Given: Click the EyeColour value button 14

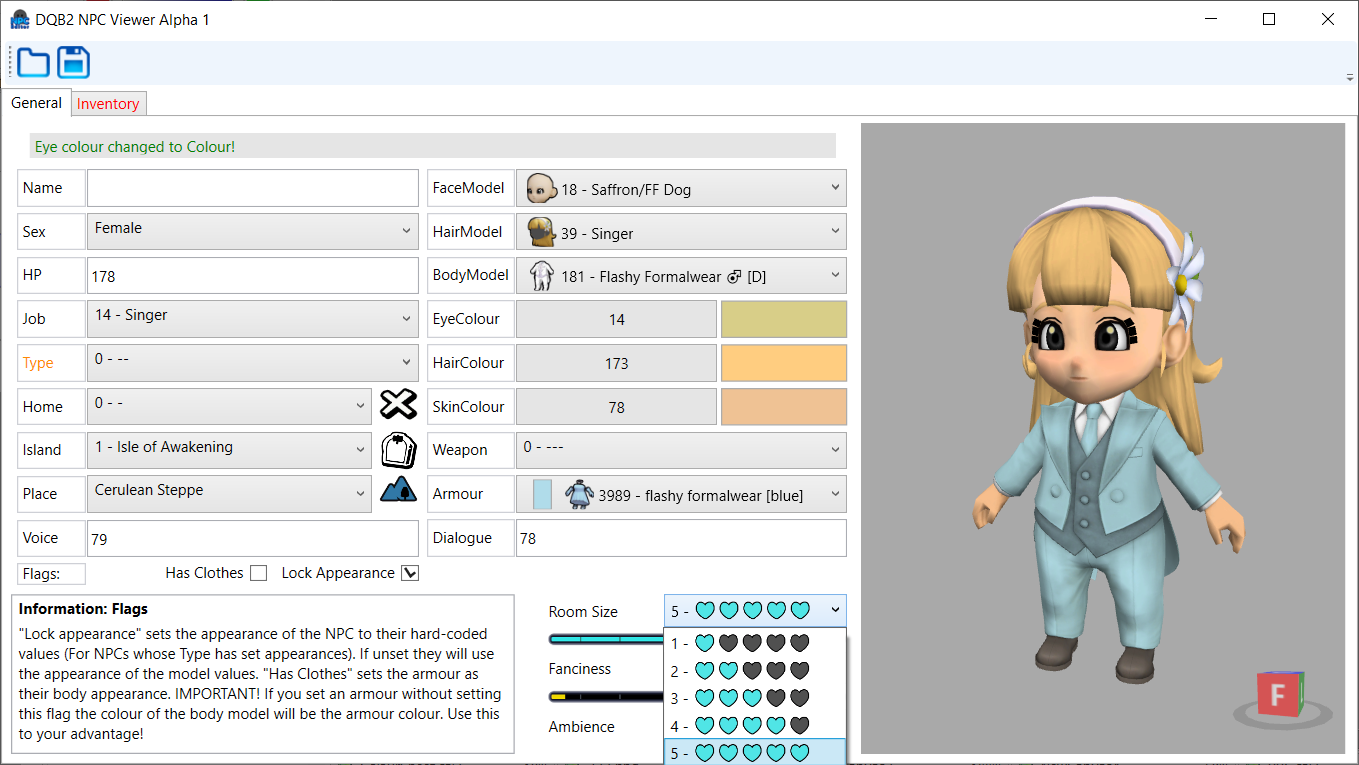Looking at the screenshot, I should coord(616,319).
